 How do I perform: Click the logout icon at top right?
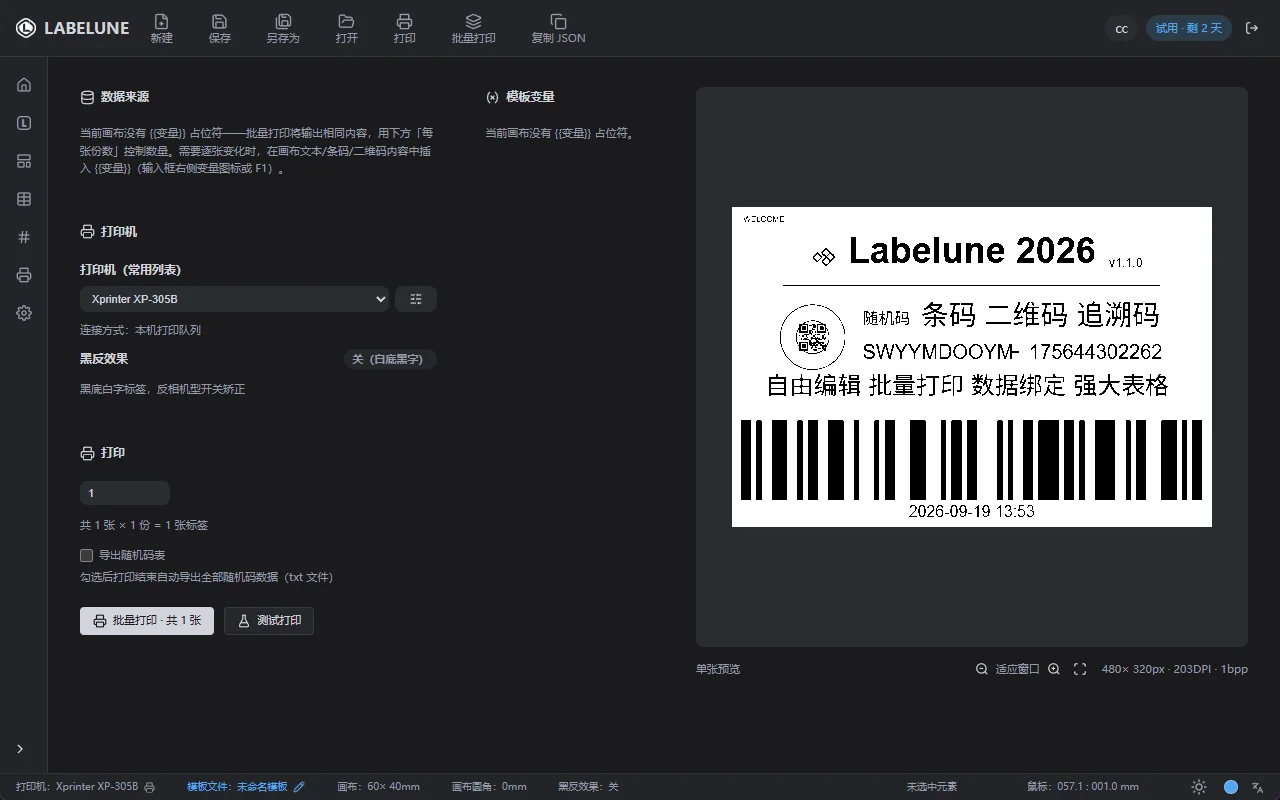(1252, 28)
